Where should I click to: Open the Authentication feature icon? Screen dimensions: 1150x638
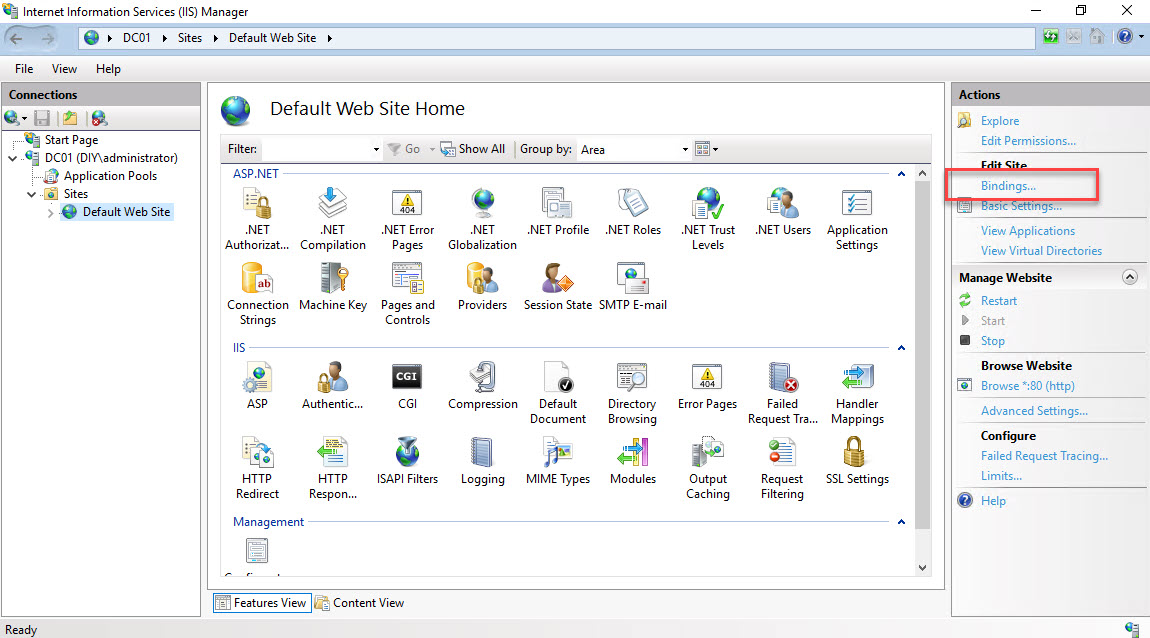(332, 386)
